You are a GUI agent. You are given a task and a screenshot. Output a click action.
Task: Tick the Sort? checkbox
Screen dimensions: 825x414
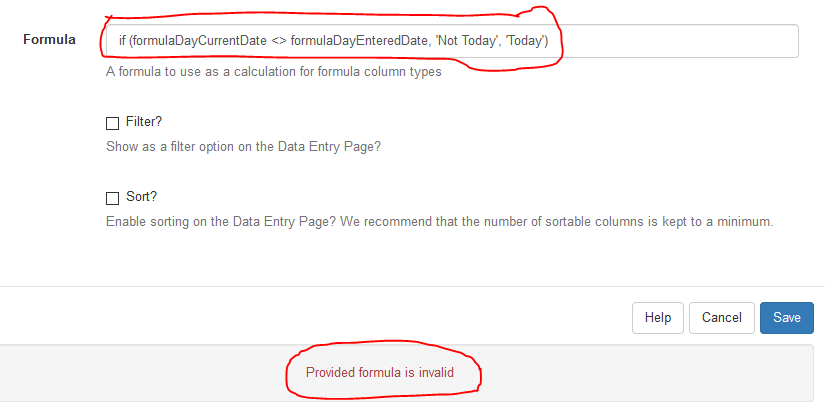tap(113, 198)
